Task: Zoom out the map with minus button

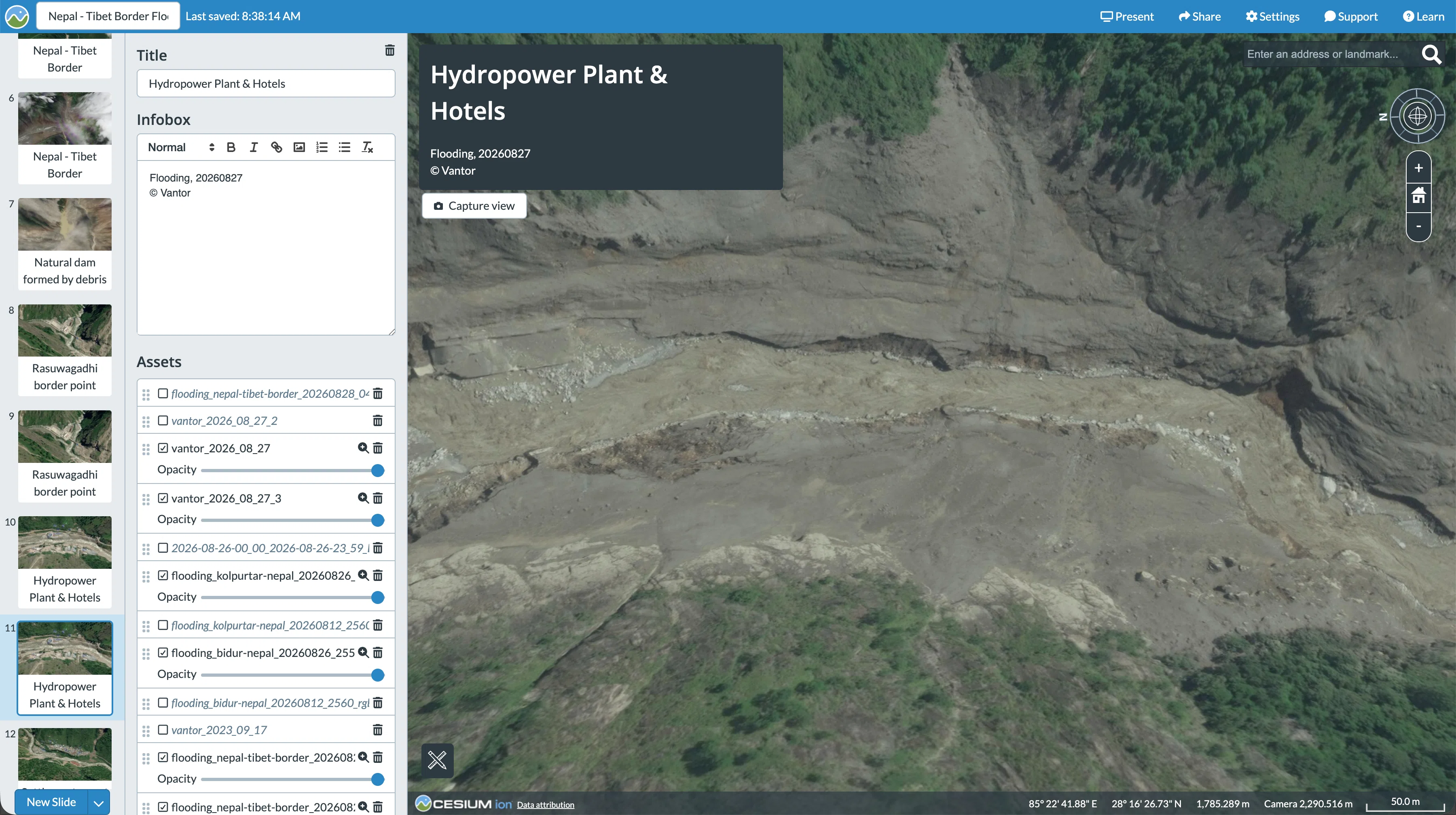Action: [1418, 226]
